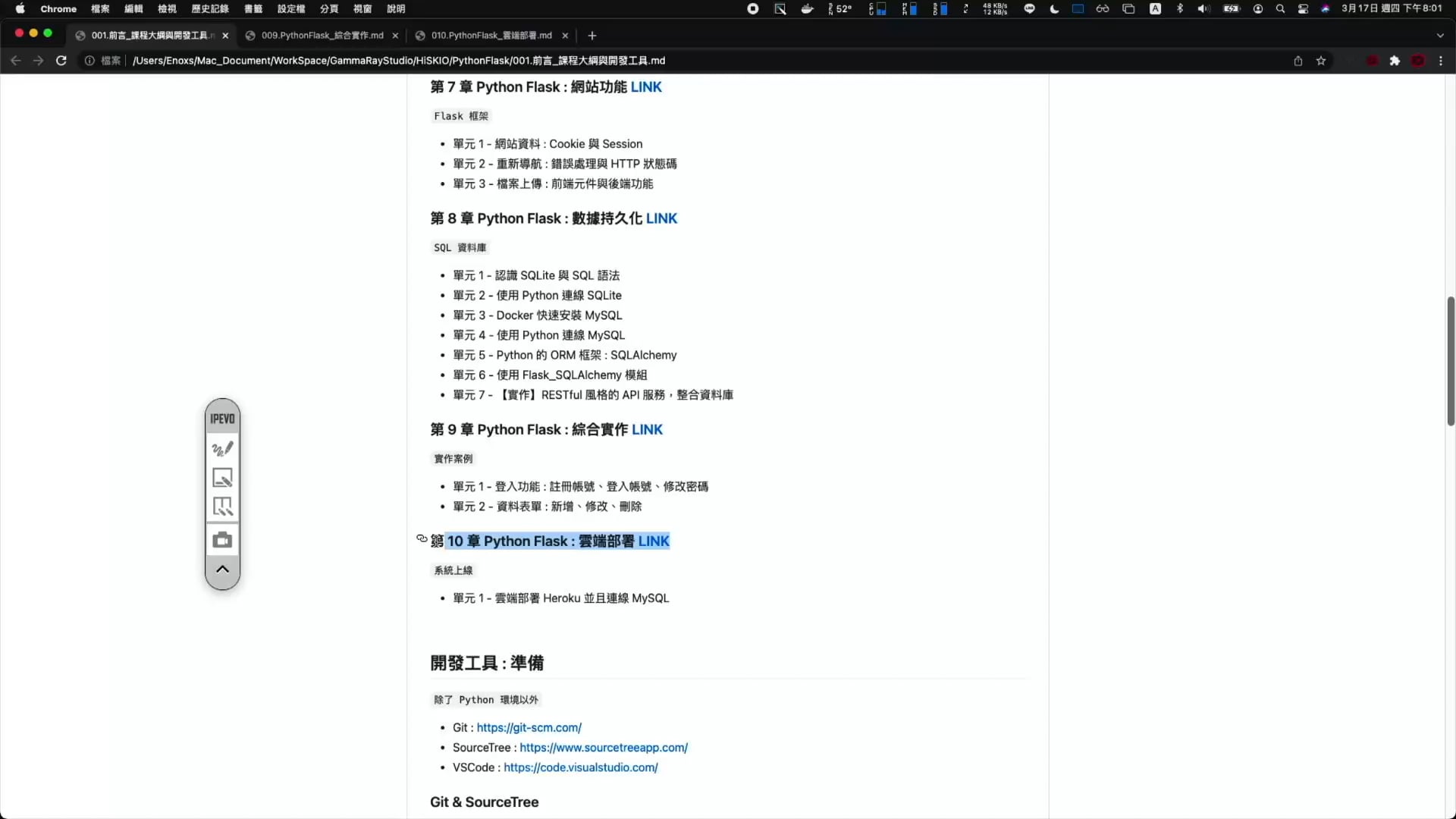This screenshot has height=819, width=1456.
Task: Open the SourceTree website link
Action: coord(603,748)
